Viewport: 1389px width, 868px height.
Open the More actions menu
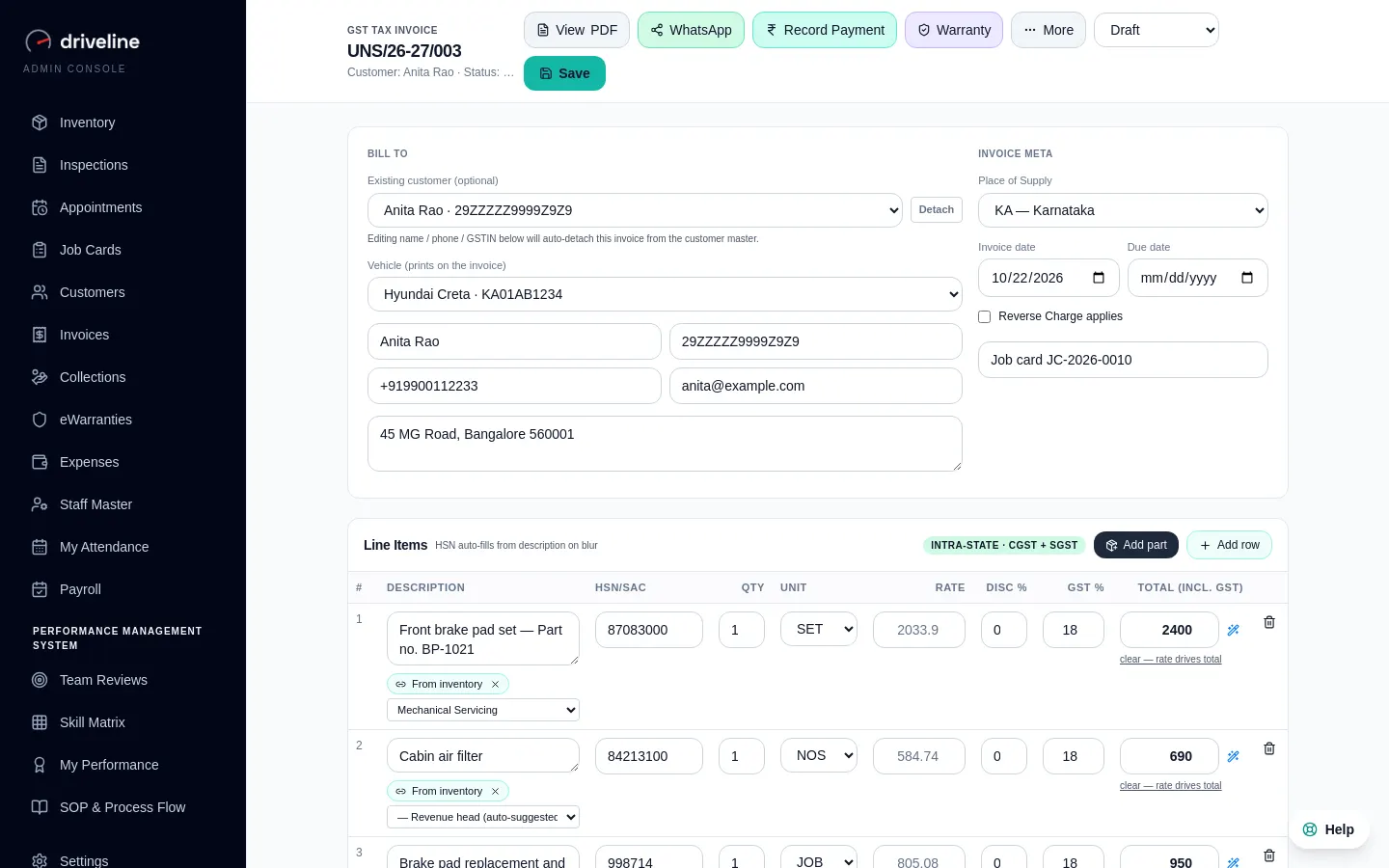coord(1049,30)
